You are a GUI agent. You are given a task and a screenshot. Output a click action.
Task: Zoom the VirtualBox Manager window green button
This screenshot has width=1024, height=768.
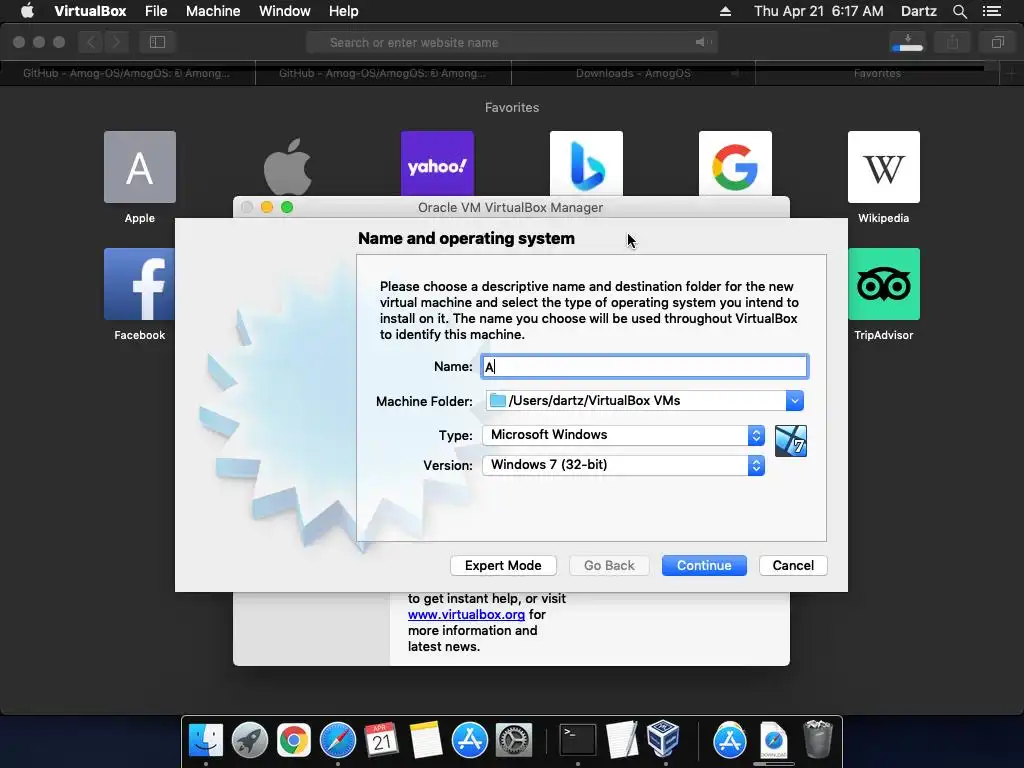287,207
